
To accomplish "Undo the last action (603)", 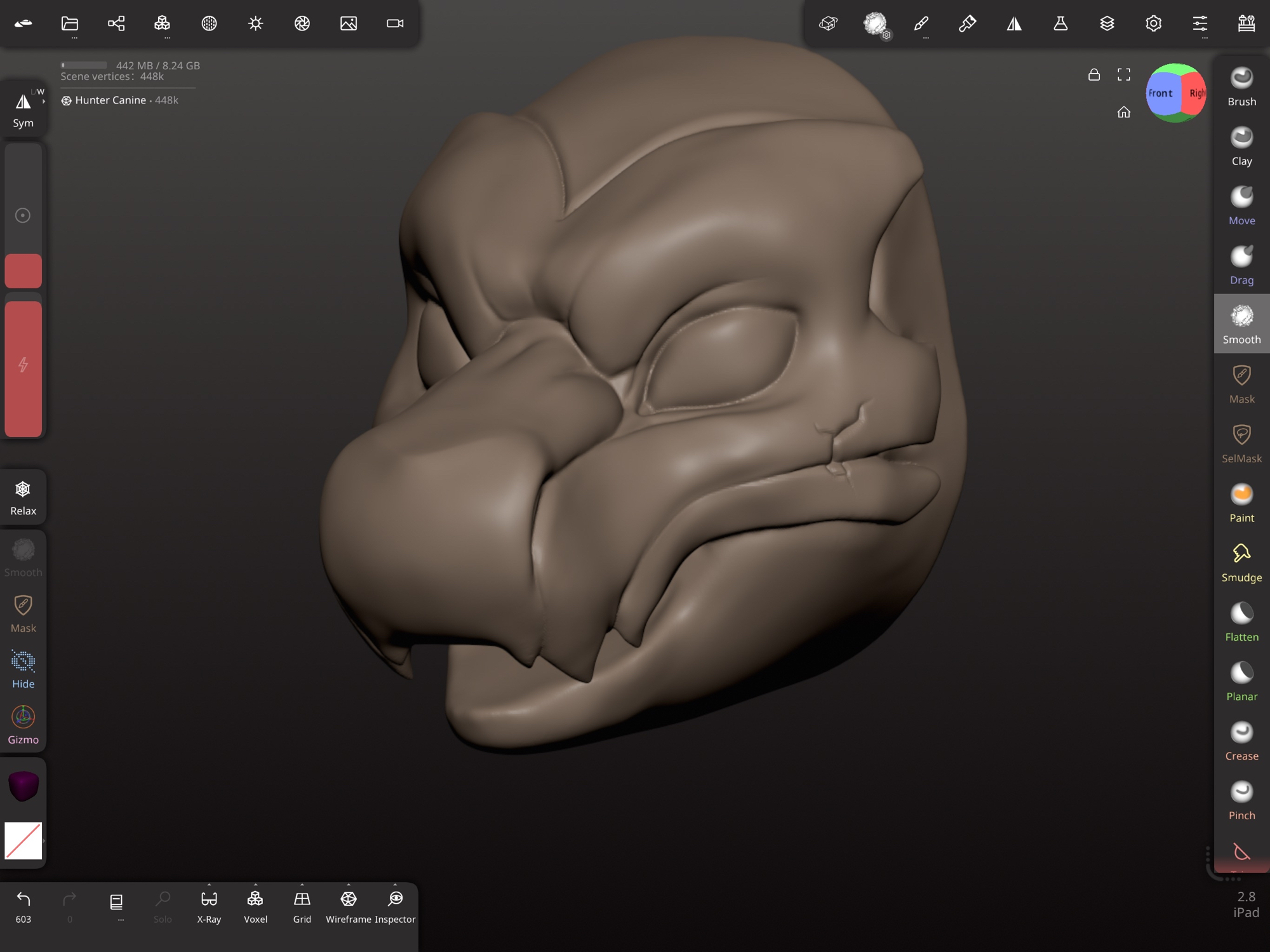I will pyautogui.click(x=23, y=905).
